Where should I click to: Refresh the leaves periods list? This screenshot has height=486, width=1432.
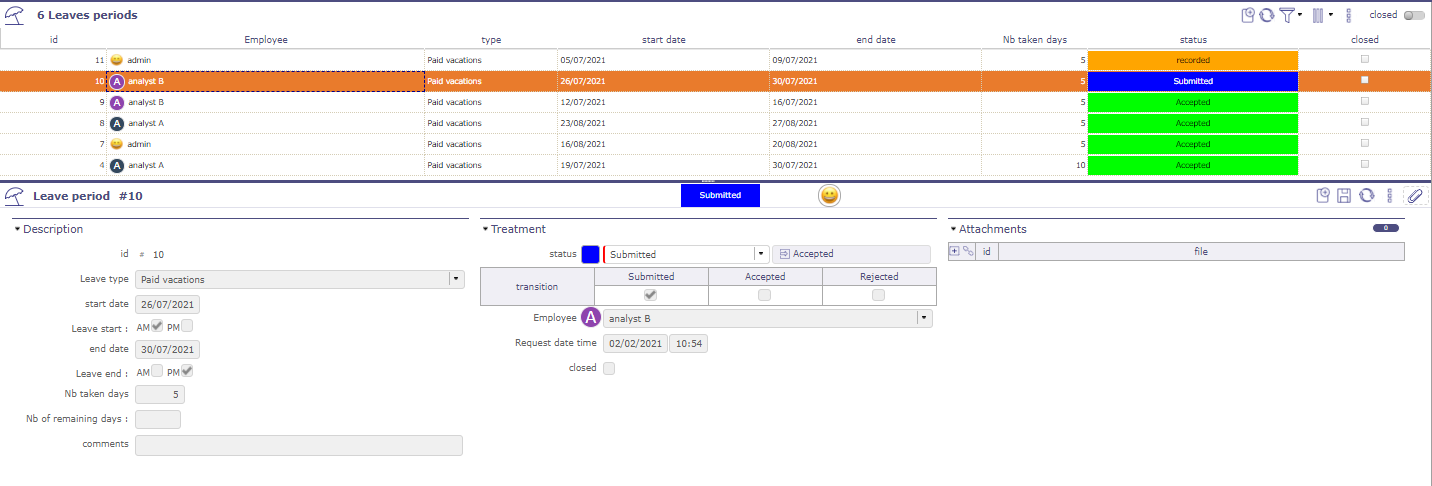(x=1266, y=15)
